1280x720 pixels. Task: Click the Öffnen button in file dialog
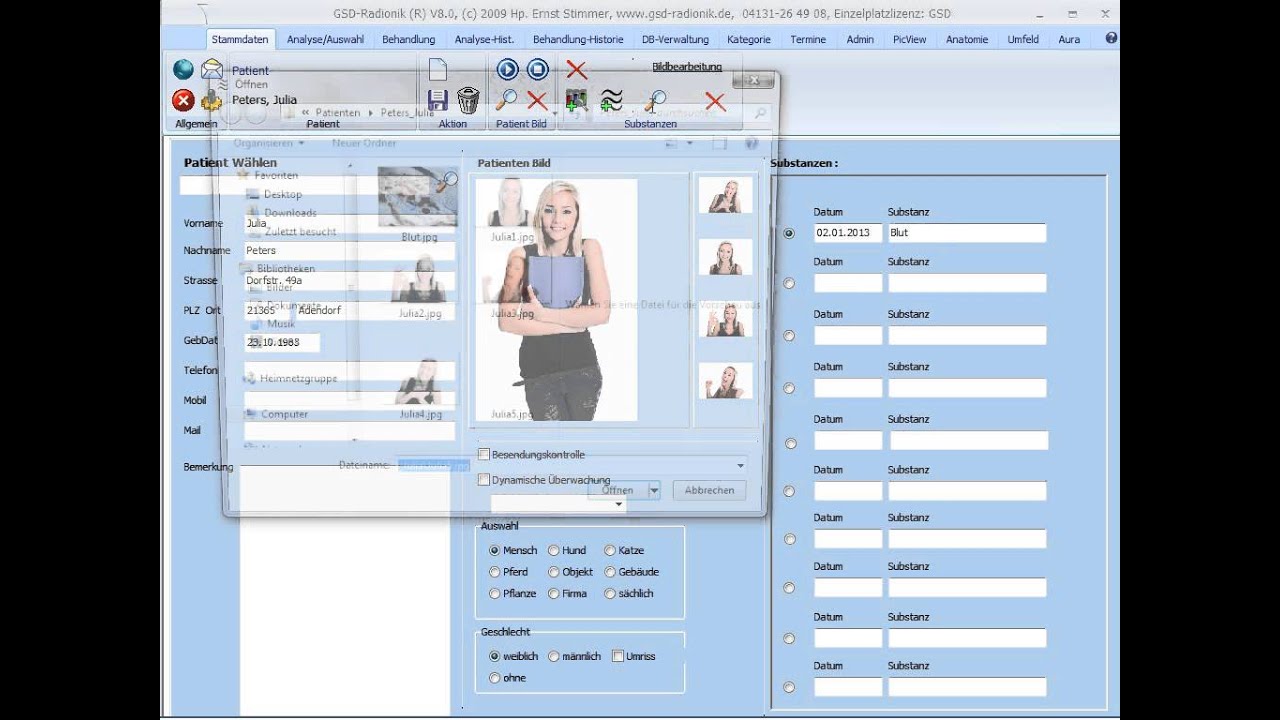tap(618, 490)
